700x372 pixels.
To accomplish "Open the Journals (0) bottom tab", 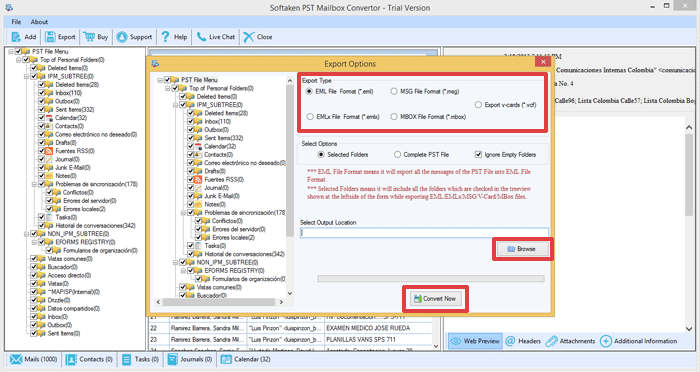I will 190,359.
